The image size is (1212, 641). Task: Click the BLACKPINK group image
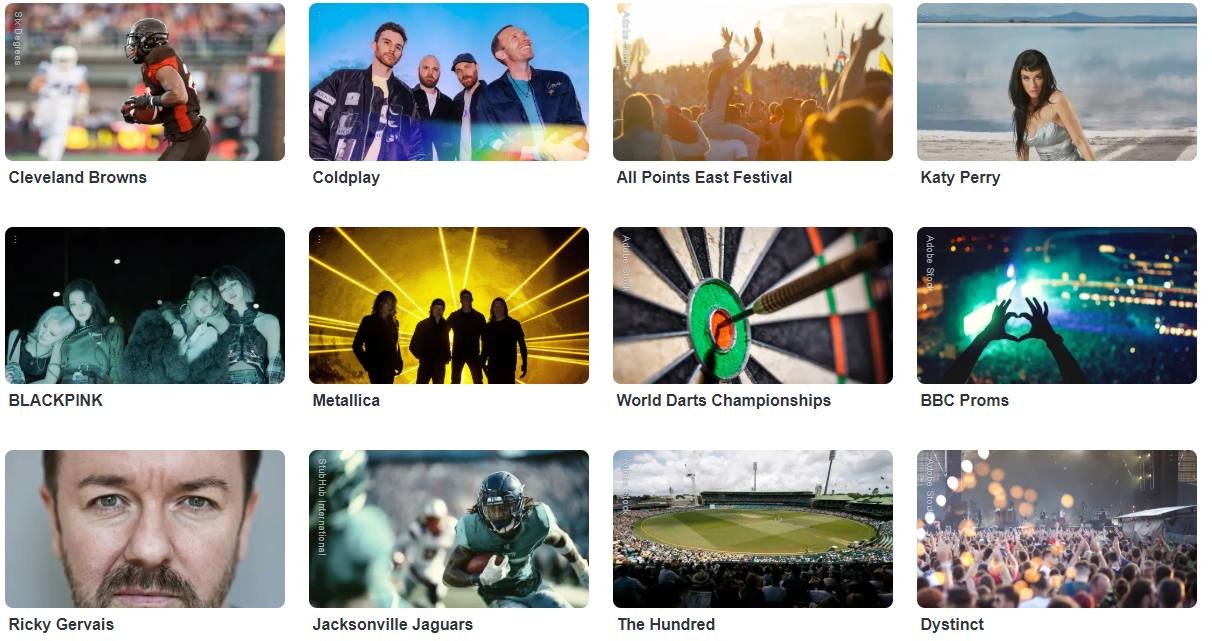pos(145,306)
